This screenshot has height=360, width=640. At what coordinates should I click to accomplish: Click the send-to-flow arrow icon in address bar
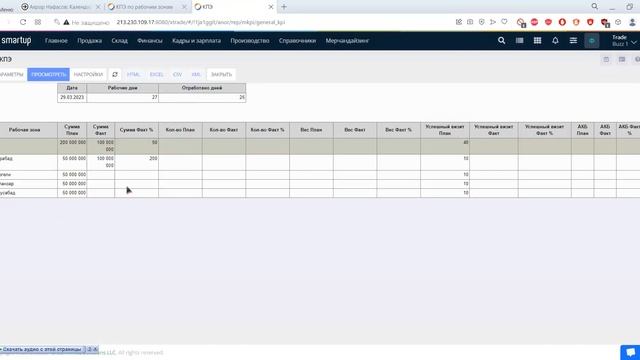[493, 22]
